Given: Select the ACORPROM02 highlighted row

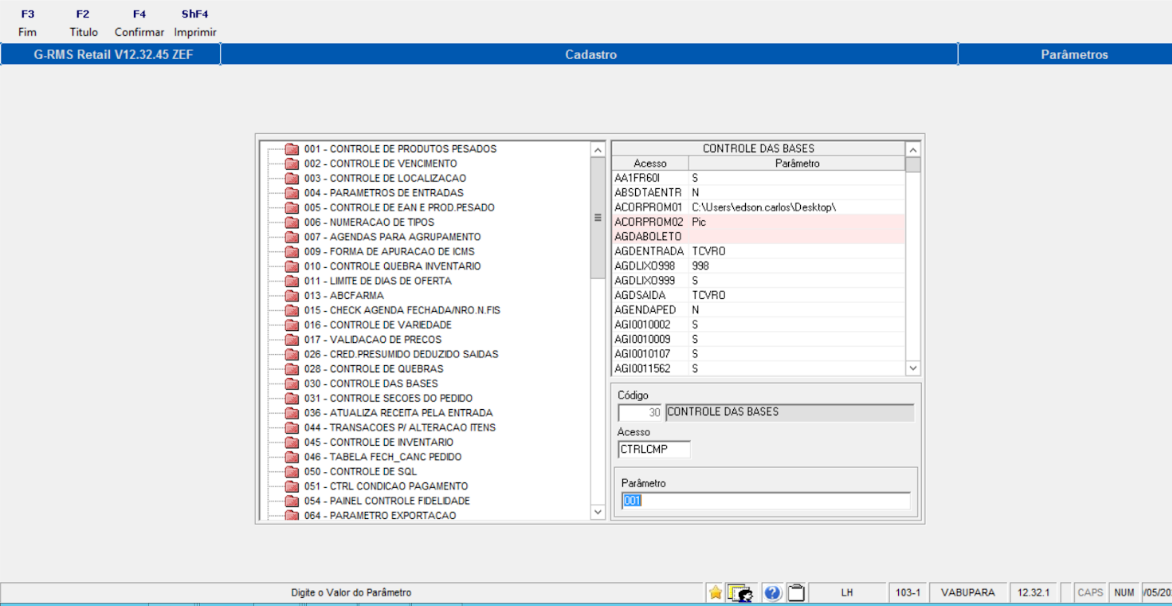Looking at the screenshot, I should pos(759,222).
